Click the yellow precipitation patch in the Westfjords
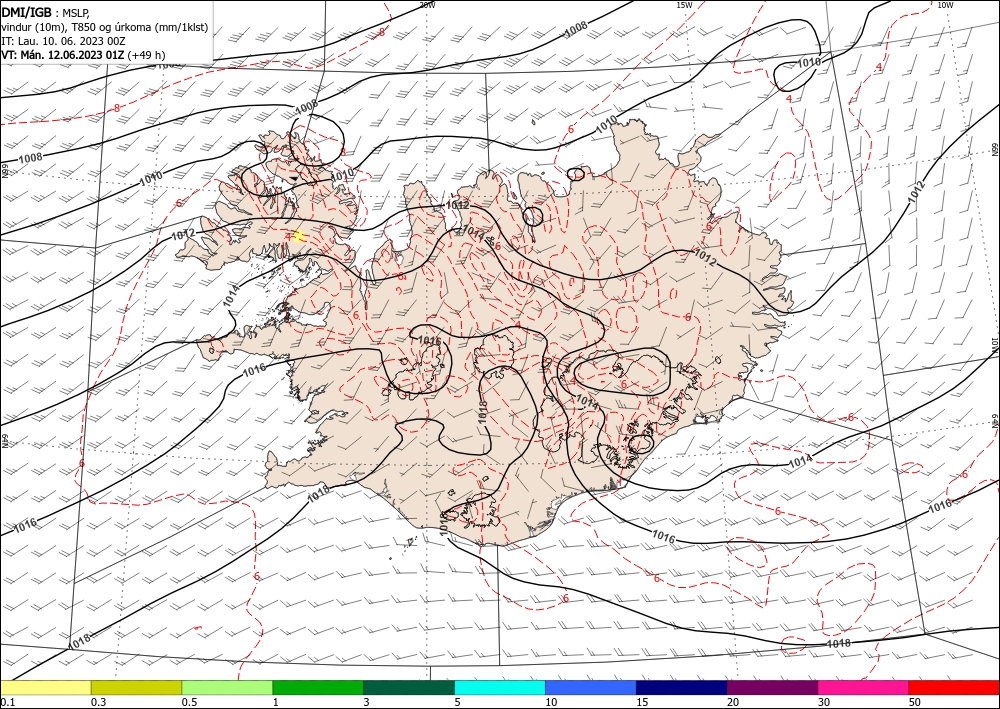Screen dimensions: 1000x709 (298, 236)
